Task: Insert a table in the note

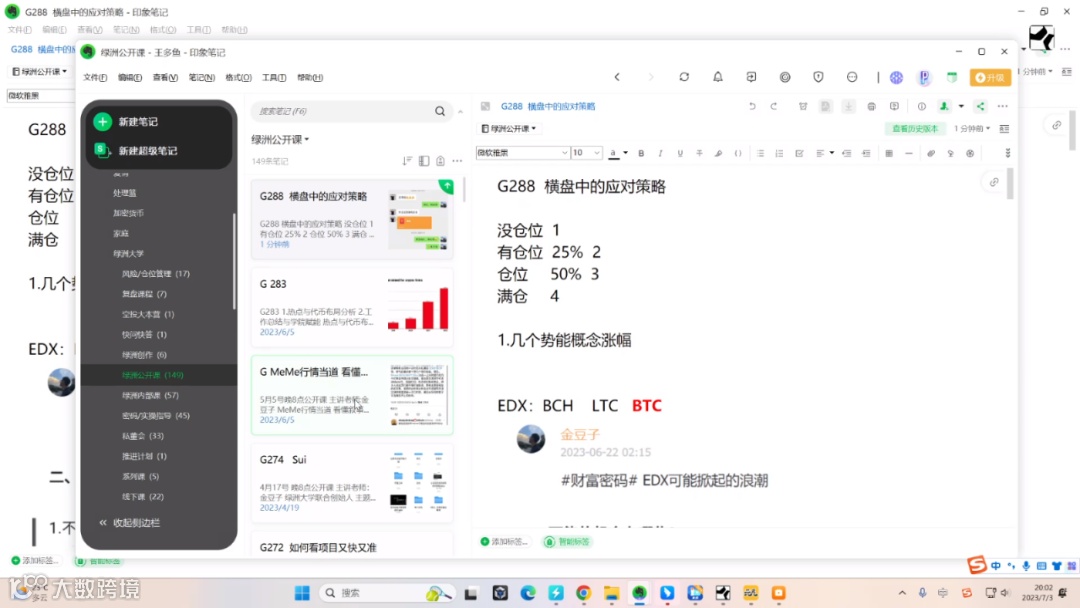Action: tap(889, 153)
